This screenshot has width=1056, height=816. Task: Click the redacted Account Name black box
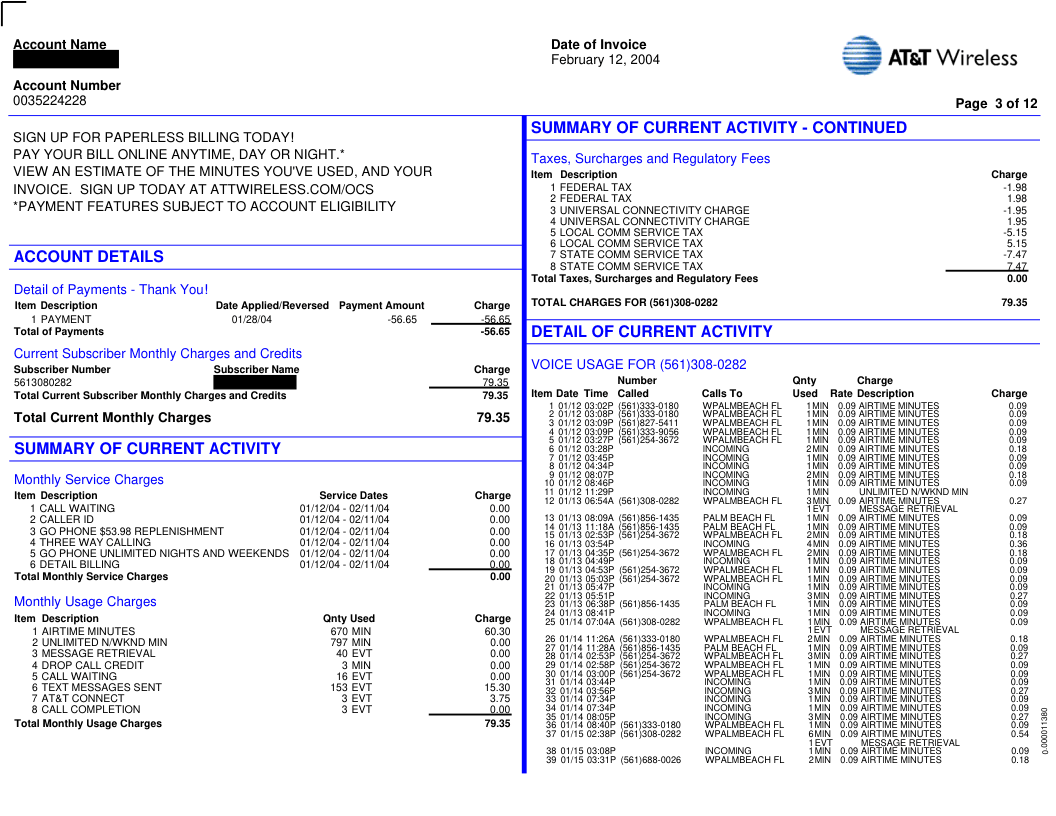(66, 60)
